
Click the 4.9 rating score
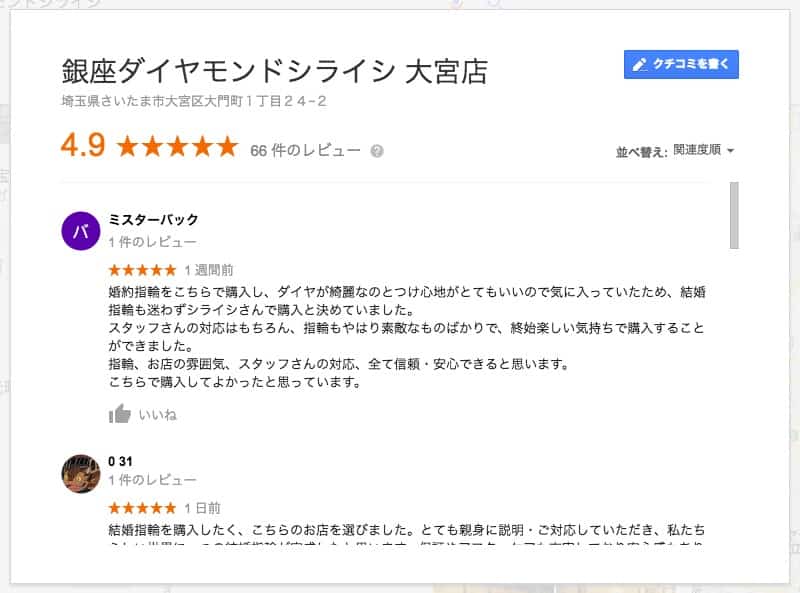click(x=83, y=145)
